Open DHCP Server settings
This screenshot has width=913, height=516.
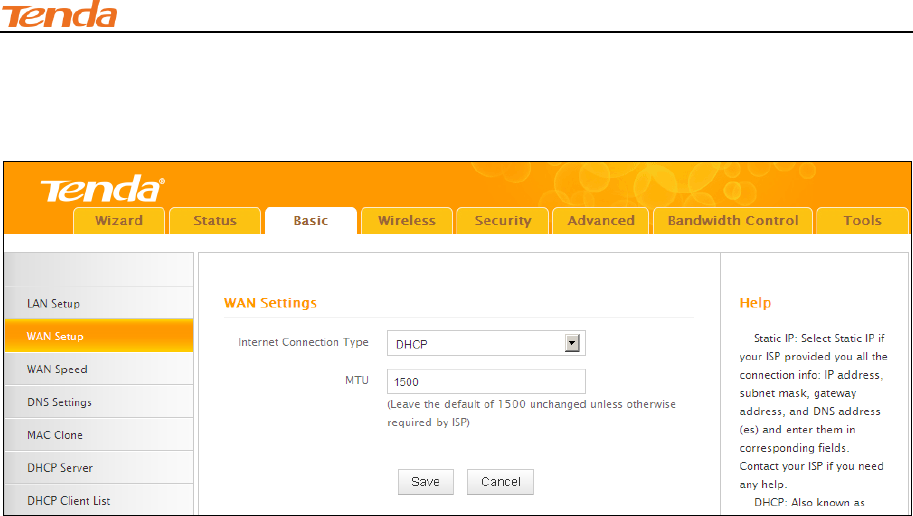[x=99, y=468]
